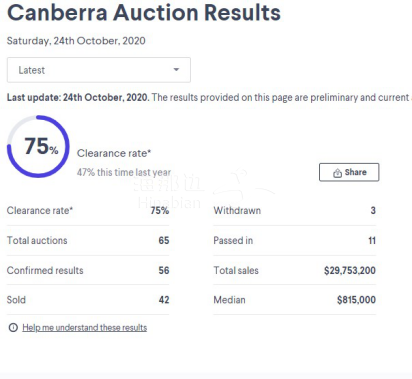
Task: Click the Passed in row
Action: (295, 240)
